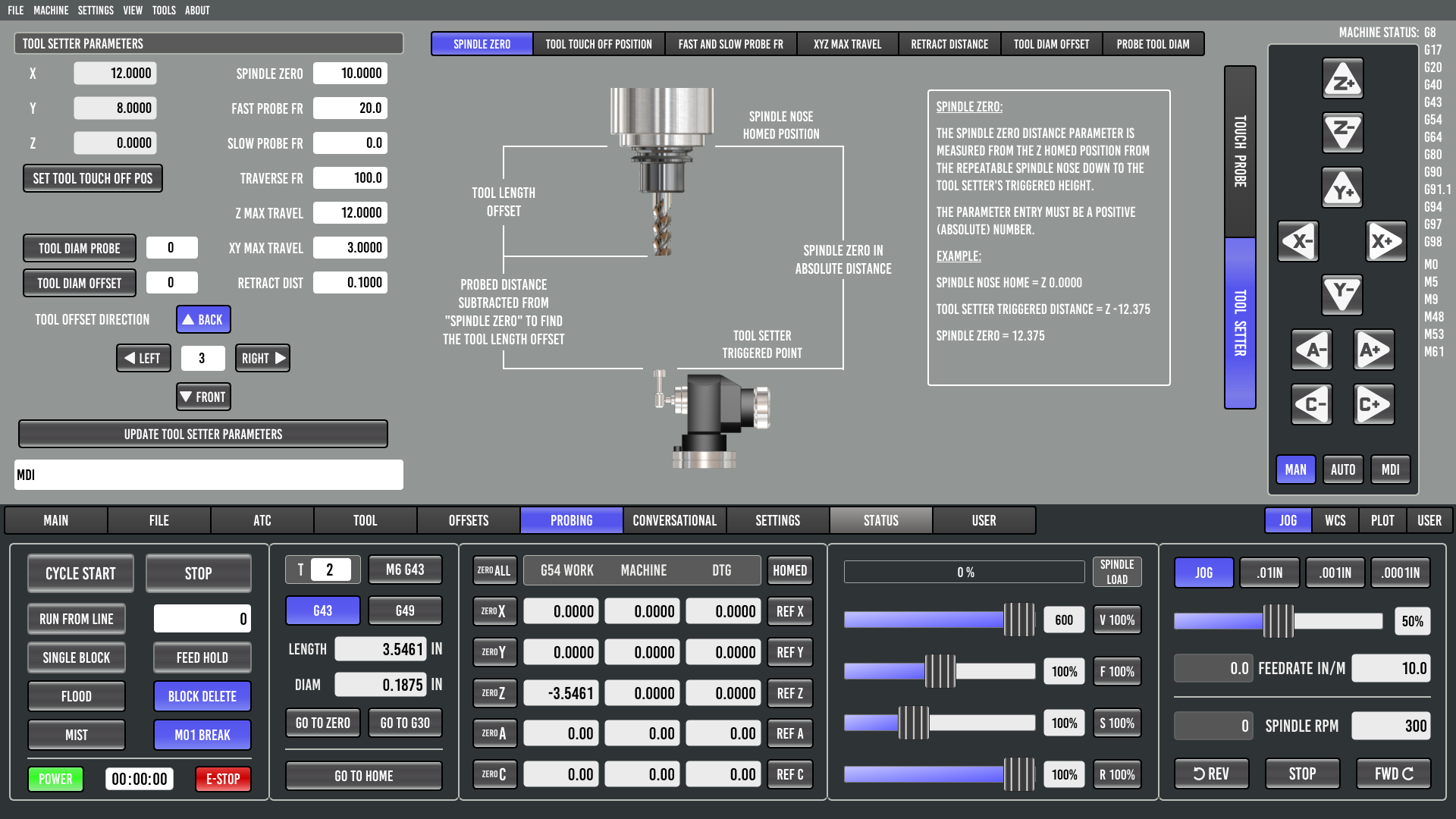Screen dimensions: 1456x819
Task: Click UPDATE TOOL SETTER PARAMETERS button
Action: point(203,433)
